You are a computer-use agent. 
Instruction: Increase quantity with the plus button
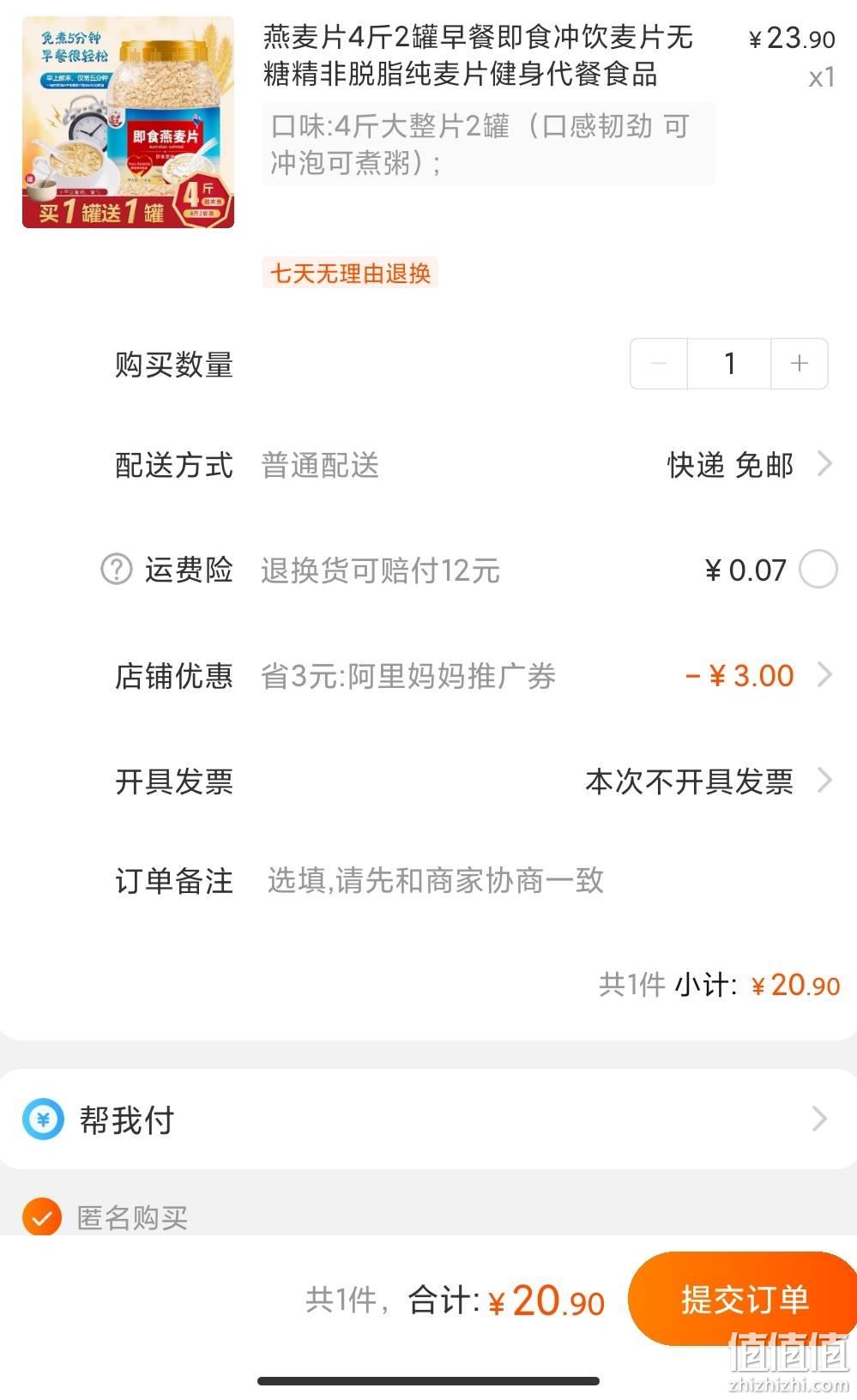[x=800, y=363]
